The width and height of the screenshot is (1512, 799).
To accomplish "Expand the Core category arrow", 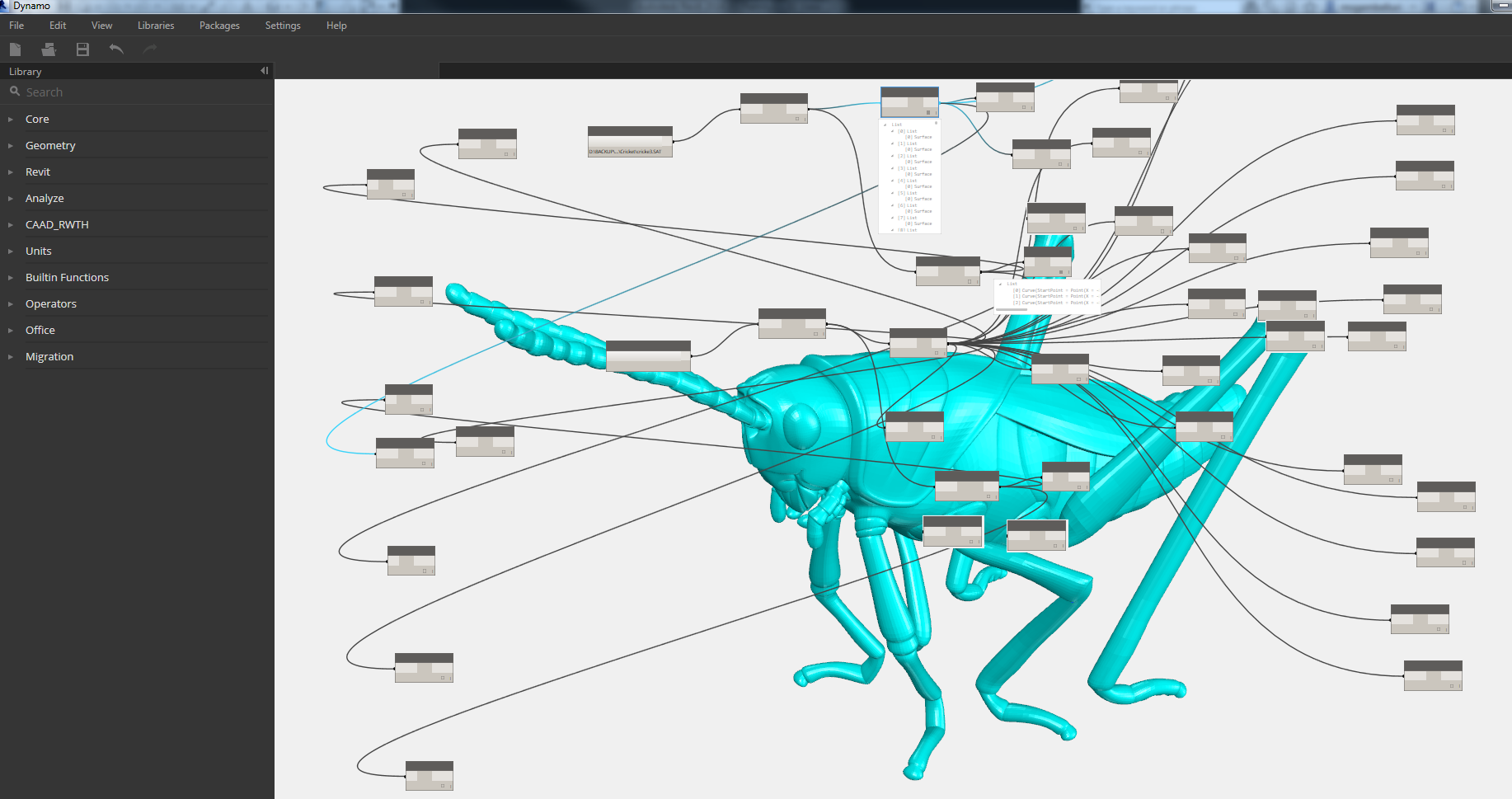I will pyautogui.click(x=11, y=120).
